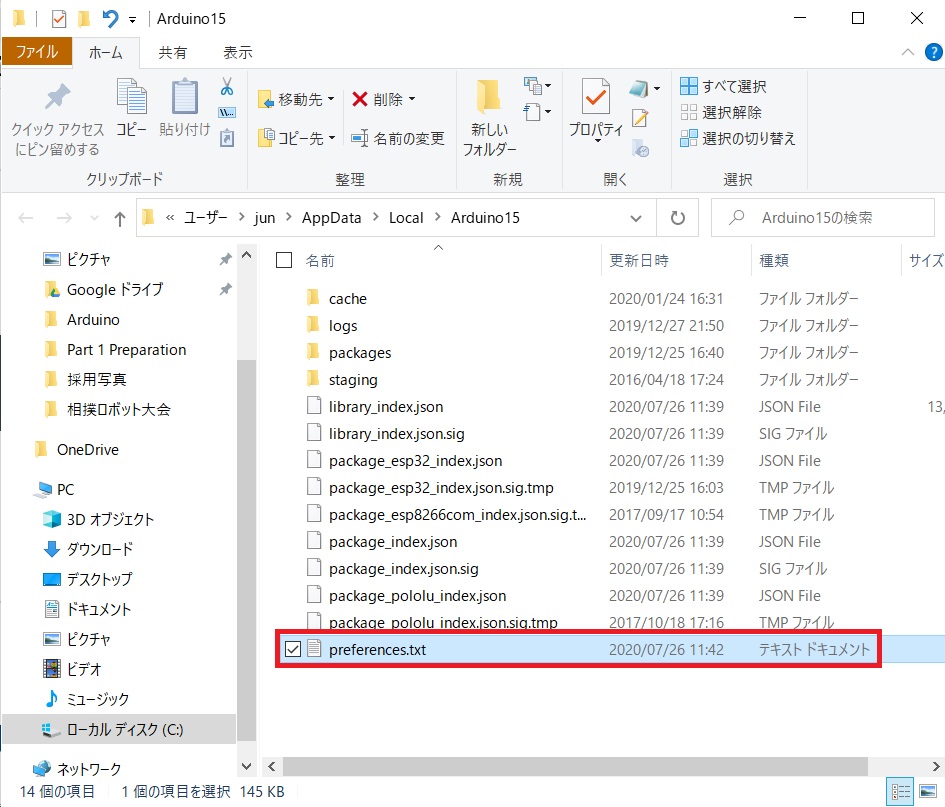Click the Copy path icon in clipboard group
The height and width of the screenshot is (807, 945).
coord(227,113)
